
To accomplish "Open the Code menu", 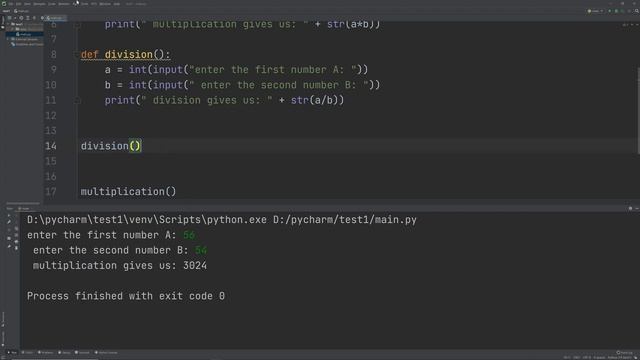I will (x=51, y=4).
